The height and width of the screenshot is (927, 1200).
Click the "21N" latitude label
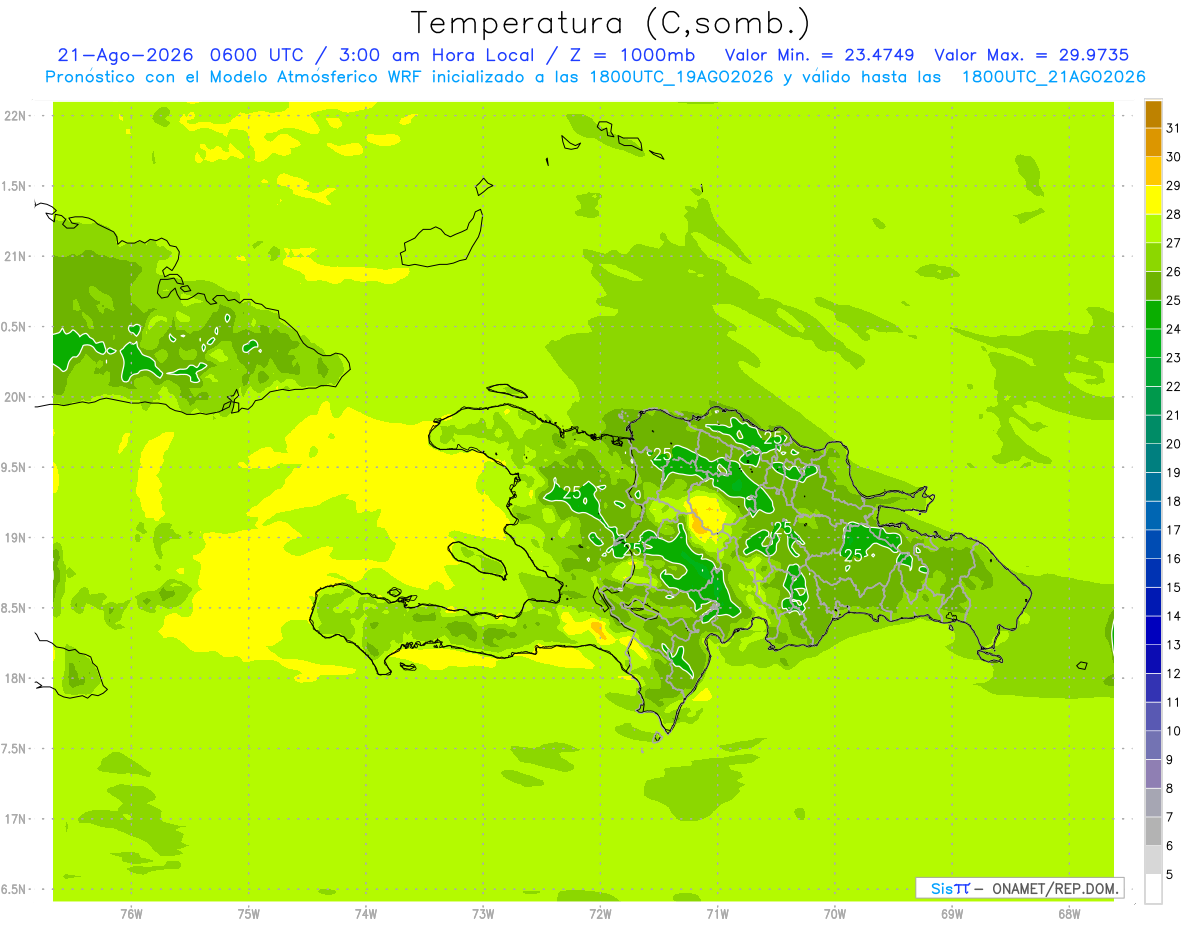15,256
